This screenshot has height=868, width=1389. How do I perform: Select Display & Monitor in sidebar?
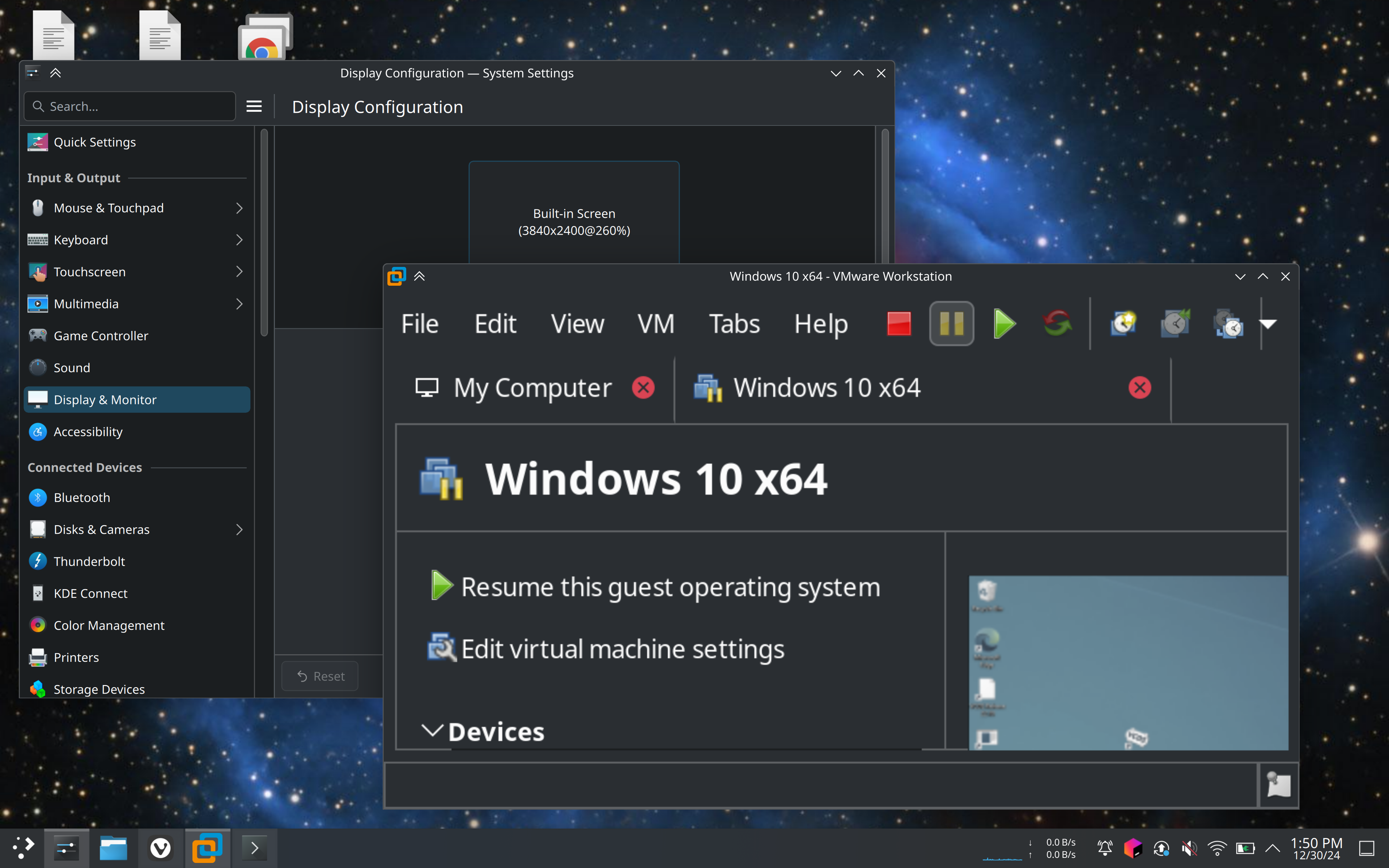click(137, 400)
